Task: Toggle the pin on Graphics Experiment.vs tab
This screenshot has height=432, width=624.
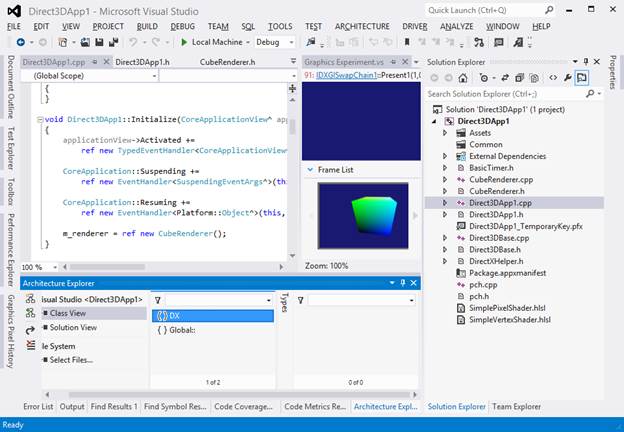Action: tap(393, 62)
